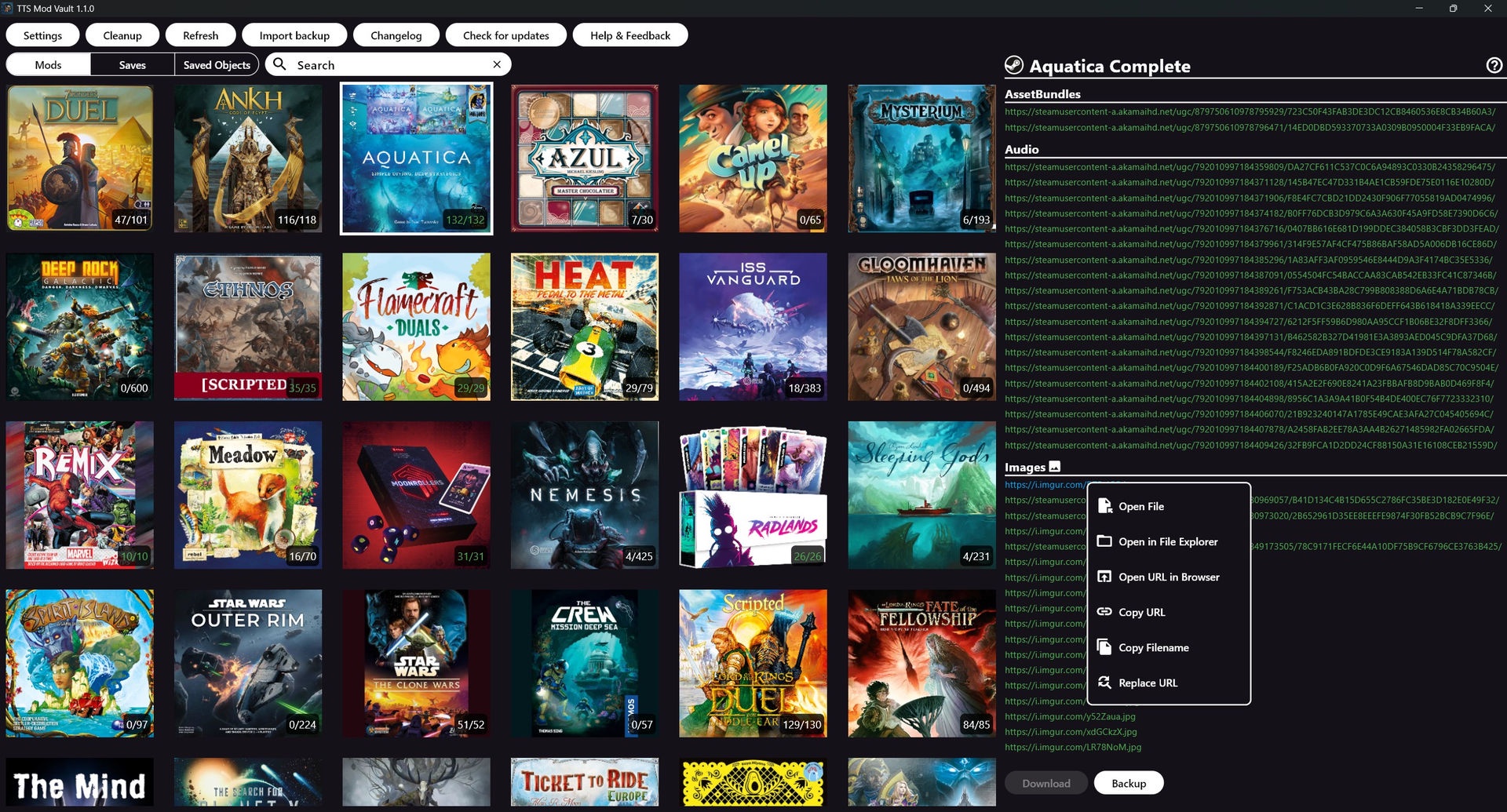This screenshot has height=812, width=1507.
Task: Pick Replace URL from the menu
Action: point(1169,683)
